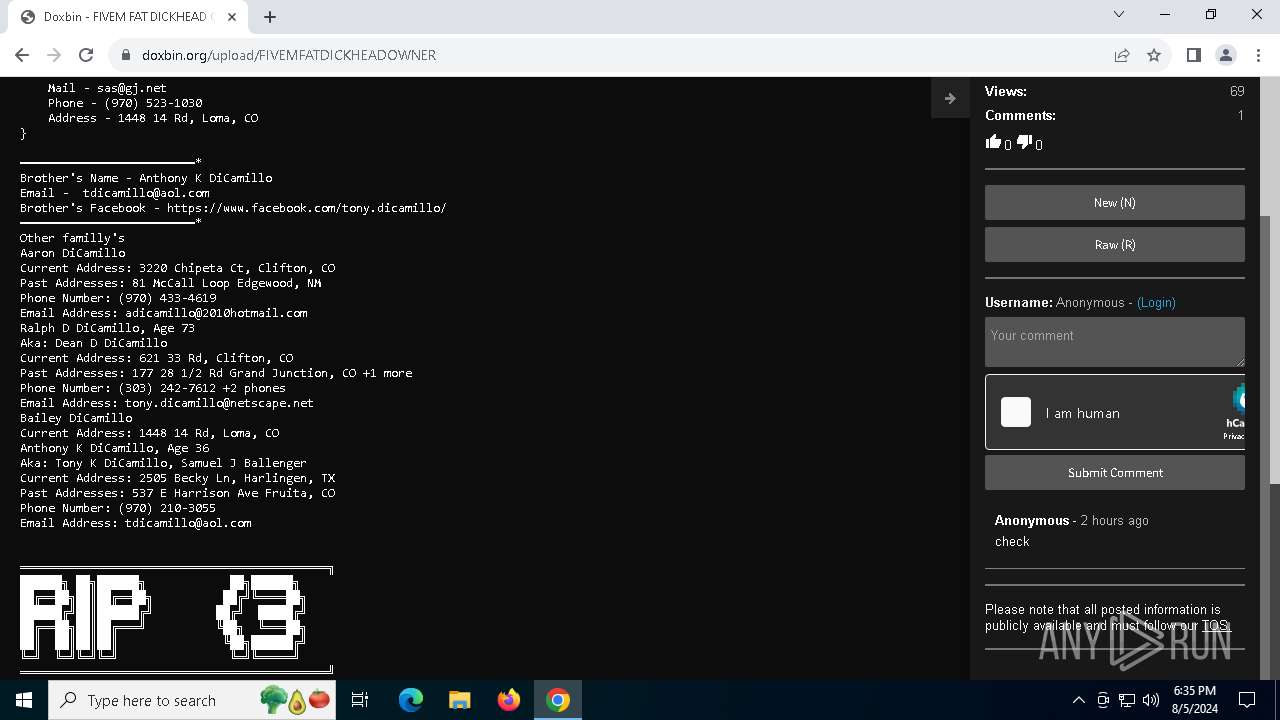
Task: Focus the Your comment text box
Action: 1114,341
